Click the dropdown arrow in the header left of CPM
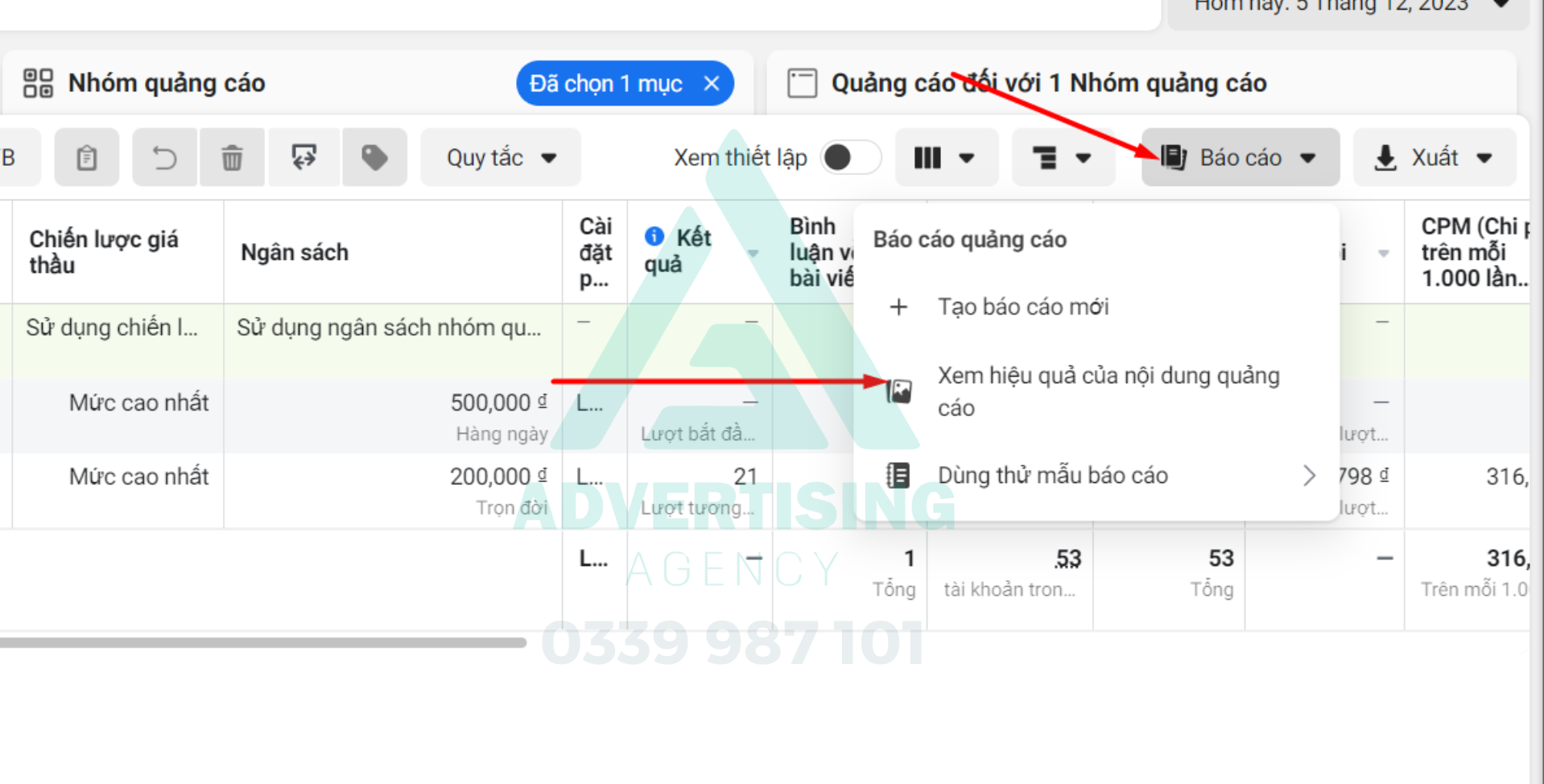The width and height of the screenshot is (1544, 784). [x=1383, y=254]
